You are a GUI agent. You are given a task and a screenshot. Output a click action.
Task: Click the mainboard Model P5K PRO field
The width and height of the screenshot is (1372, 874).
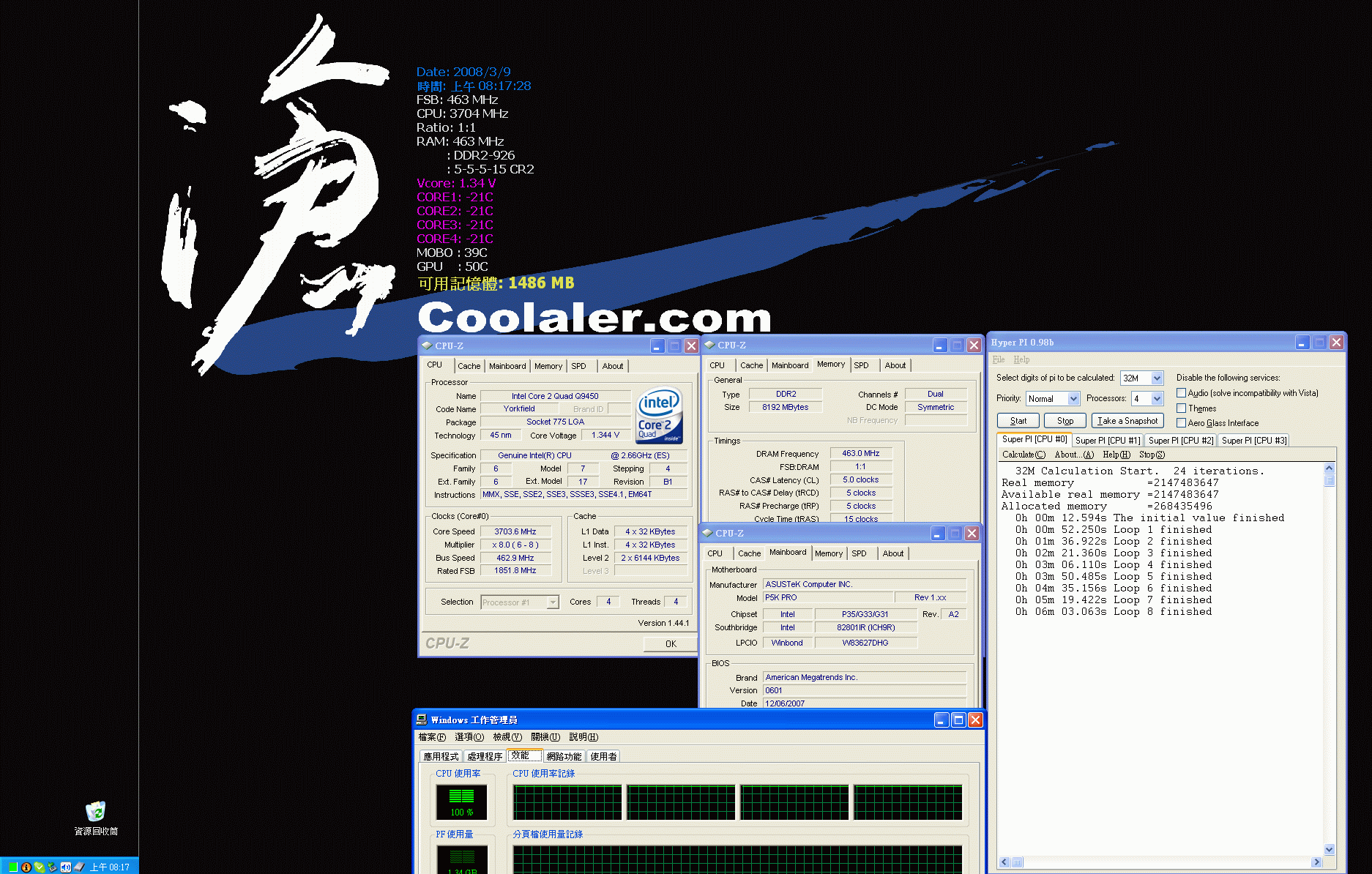[x=827, y=598]
